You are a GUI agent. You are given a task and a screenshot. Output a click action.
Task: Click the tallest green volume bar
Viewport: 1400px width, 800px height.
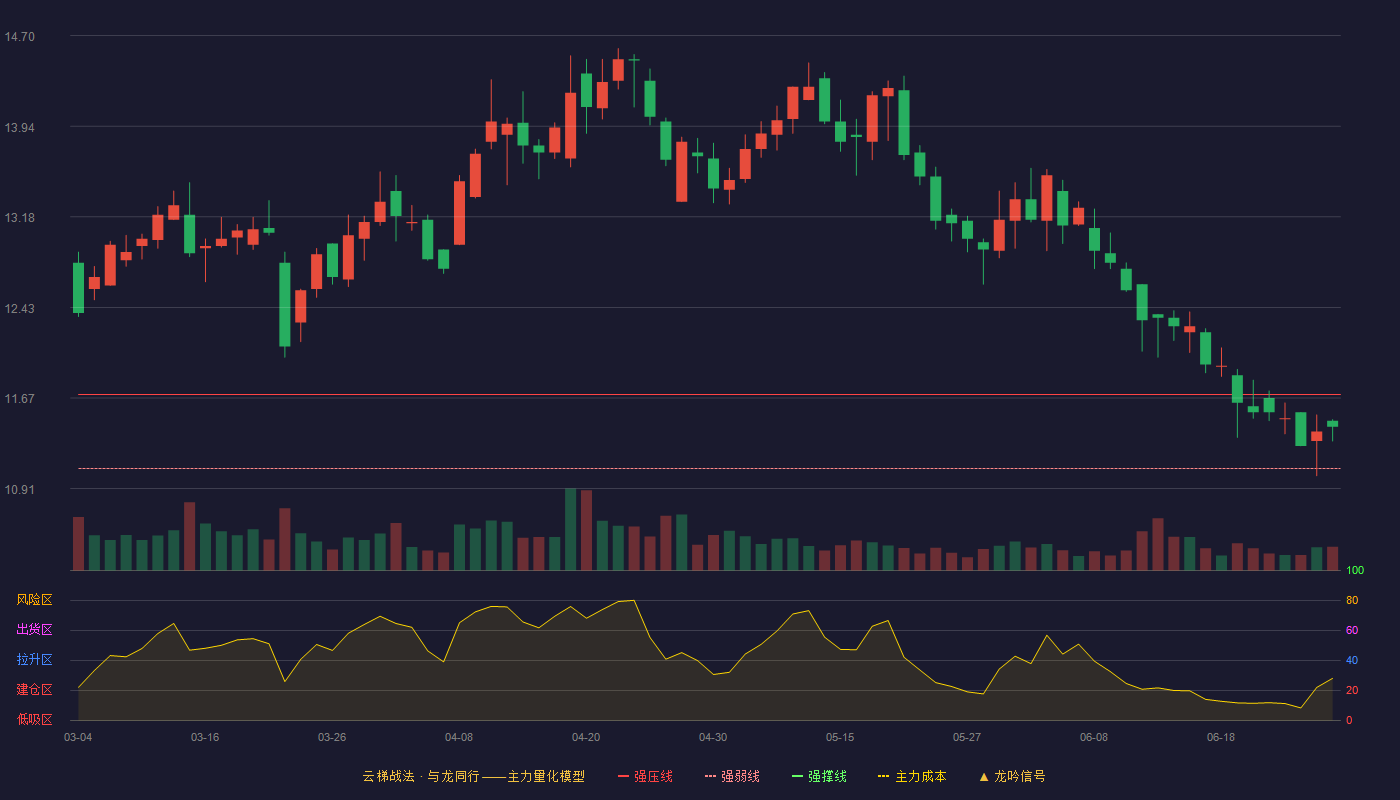pos(570,529)
